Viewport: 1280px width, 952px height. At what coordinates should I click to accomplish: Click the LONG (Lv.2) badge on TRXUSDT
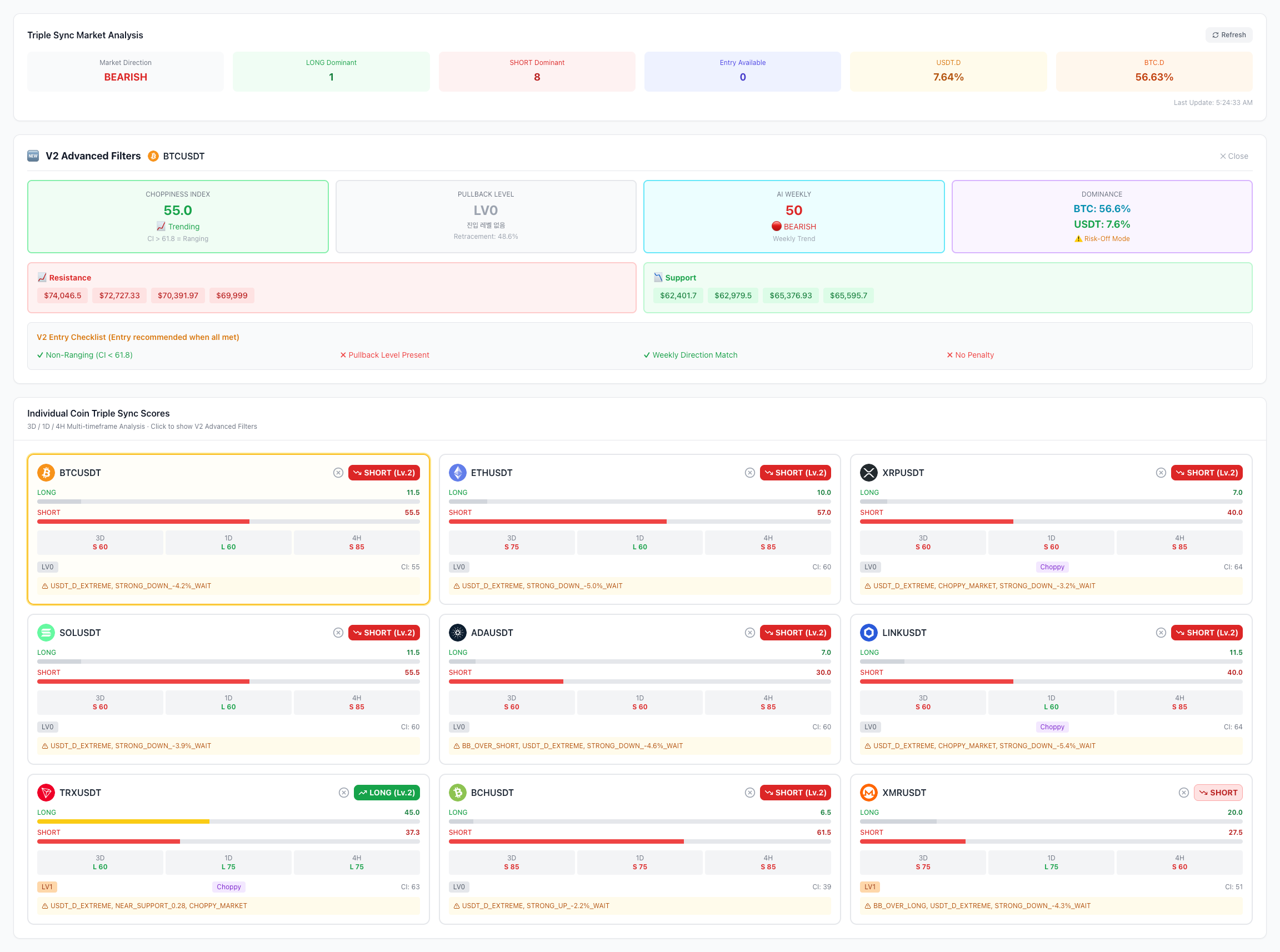coord(387,793)
